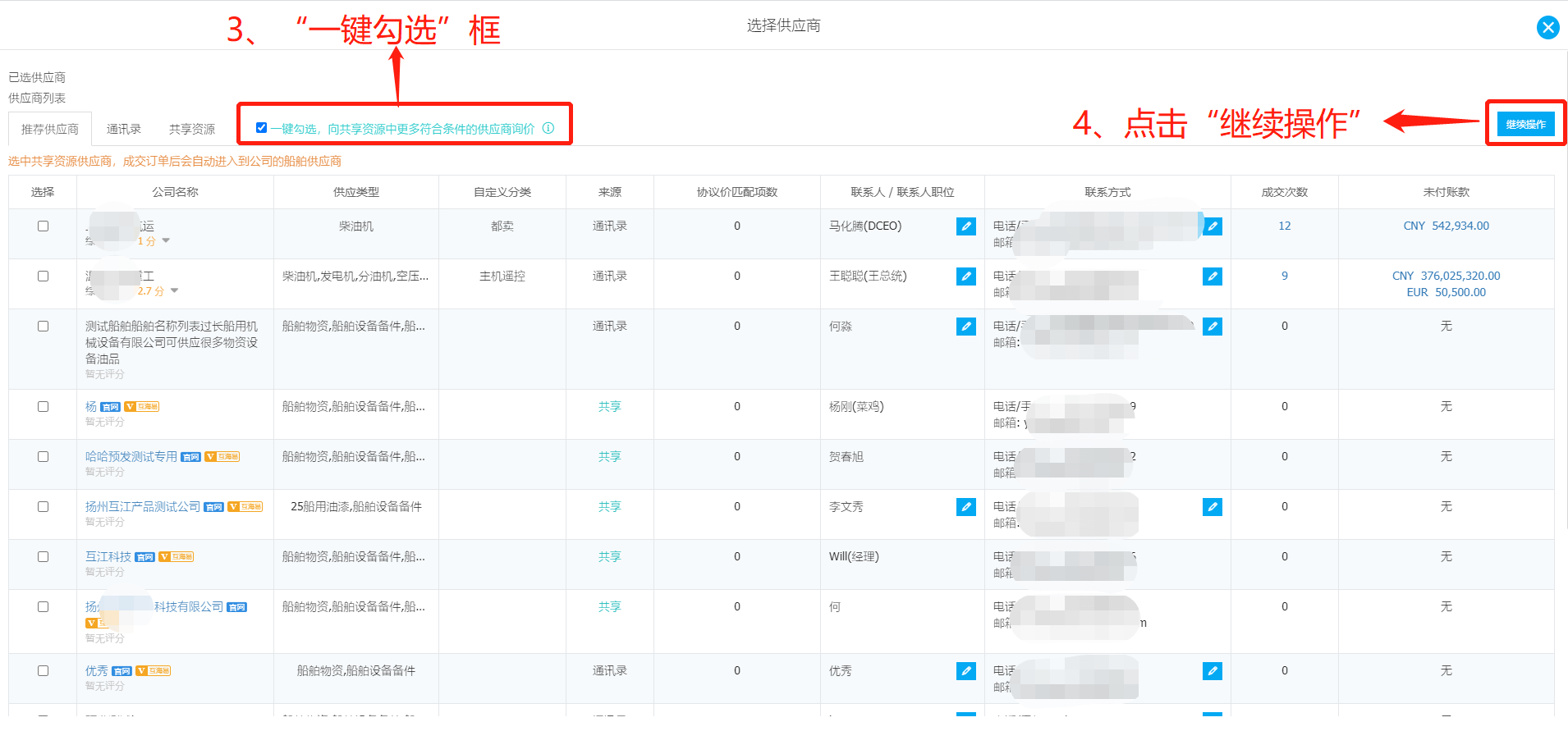
Task: Click 成交次数 column header
Action: pos(1285,192)
